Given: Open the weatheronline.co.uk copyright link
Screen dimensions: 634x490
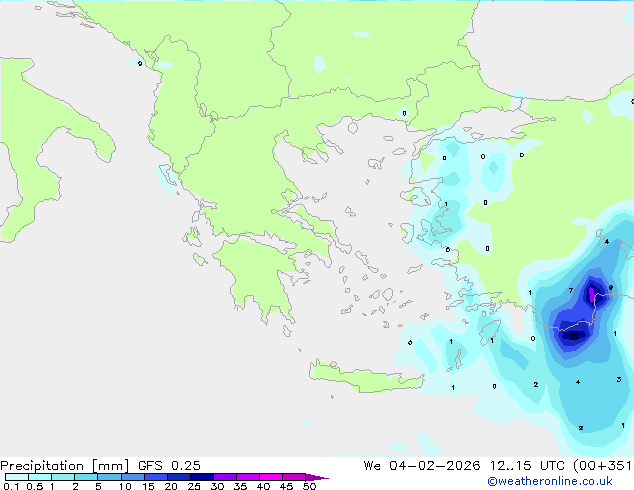Looking at the screenshot, I should [x=549, y=481].
